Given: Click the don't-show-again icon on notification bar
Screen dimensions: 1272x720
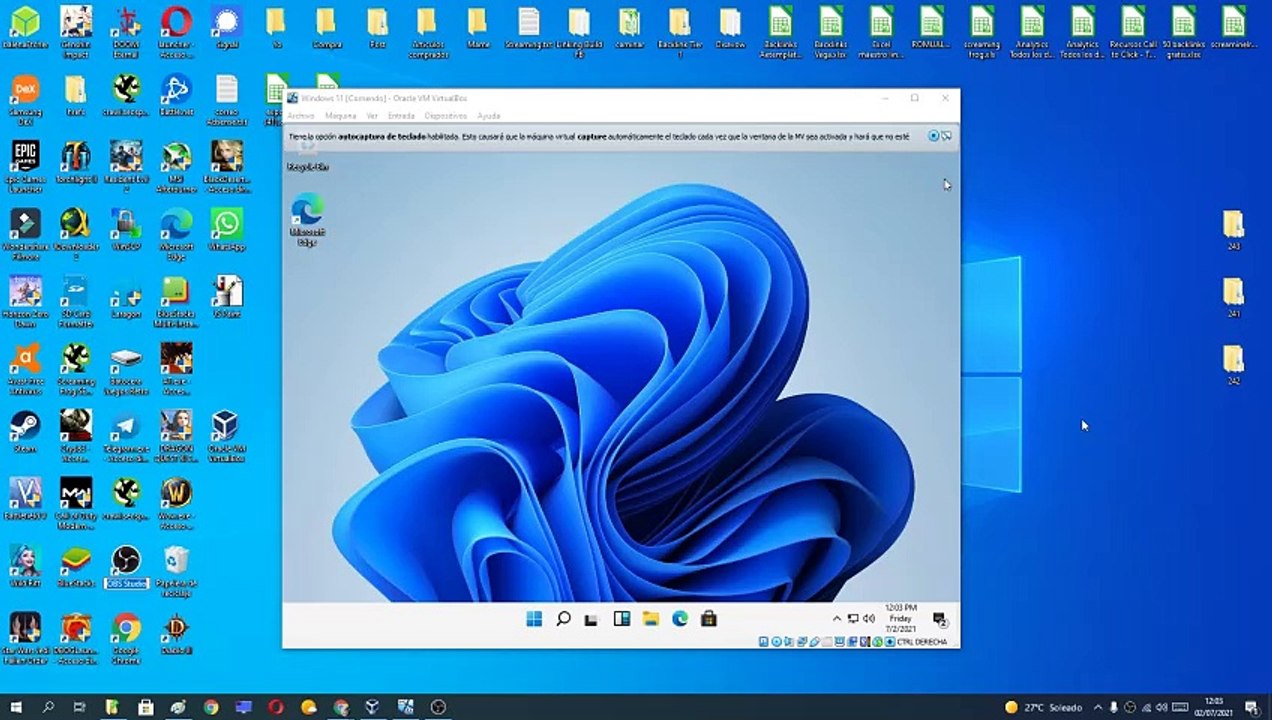Looking at the screenshot, I should point(946,136).
